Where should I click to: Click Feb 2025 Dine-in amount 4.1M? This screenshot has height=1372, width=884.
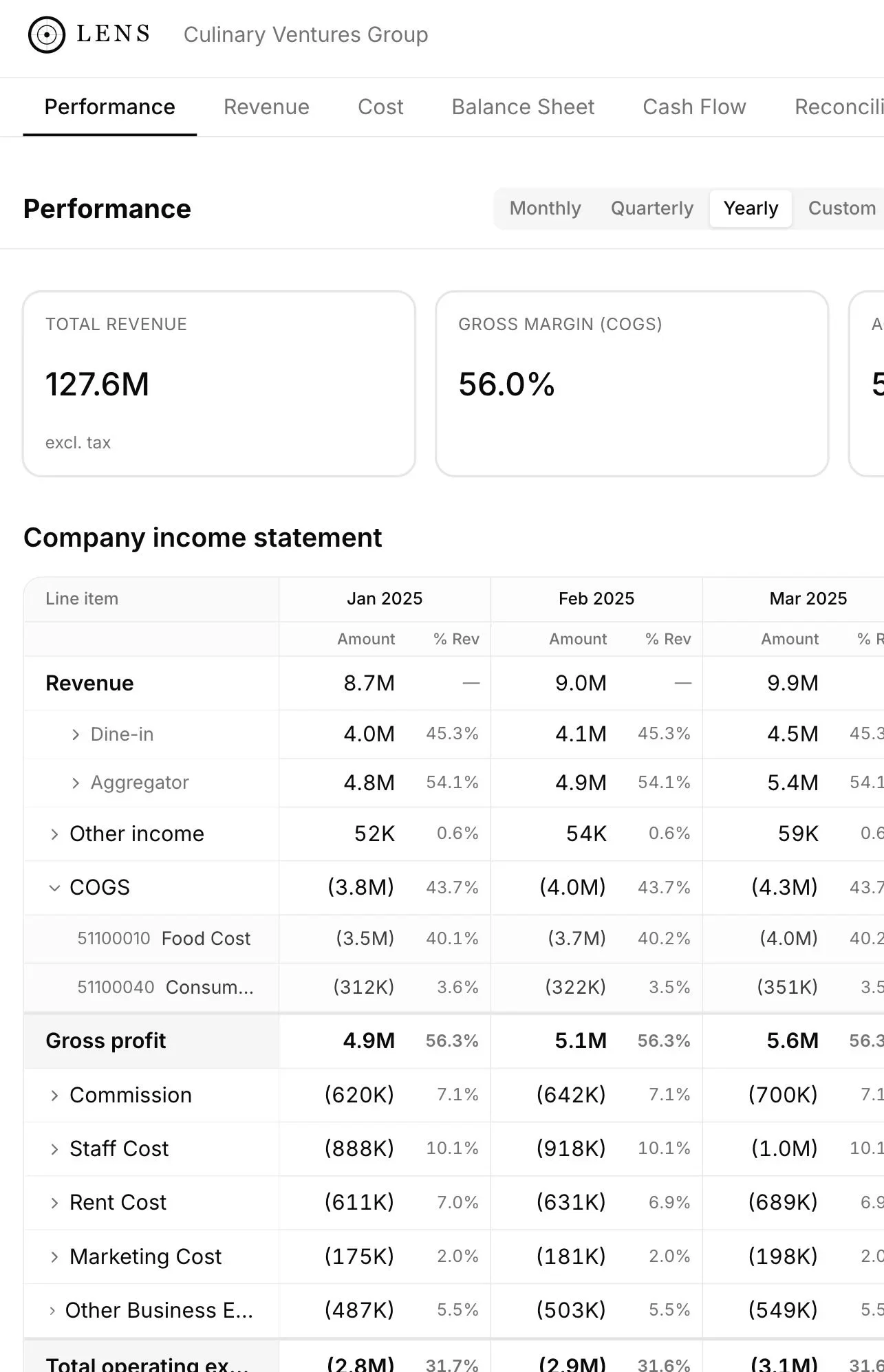pyautogui.click(x=581, y=734)
